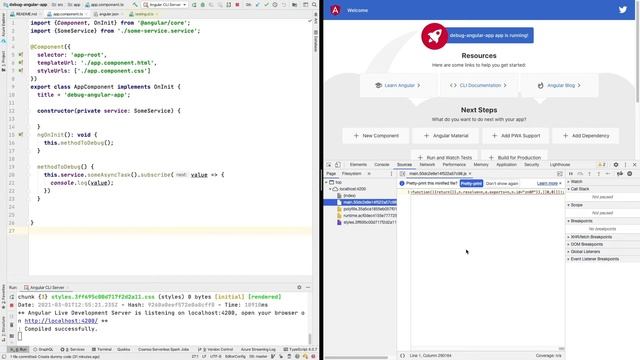Click Don't show again
The height and width of the screenshot is (360, 640).
coord(502,183)
